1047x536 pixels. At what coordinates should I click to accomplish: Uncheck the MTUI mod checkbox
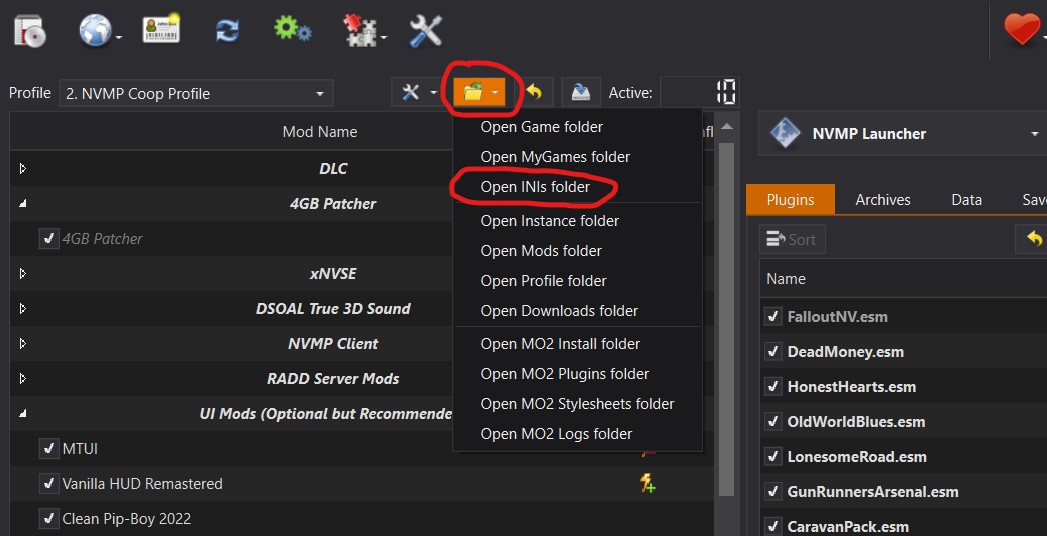[49, 449]
